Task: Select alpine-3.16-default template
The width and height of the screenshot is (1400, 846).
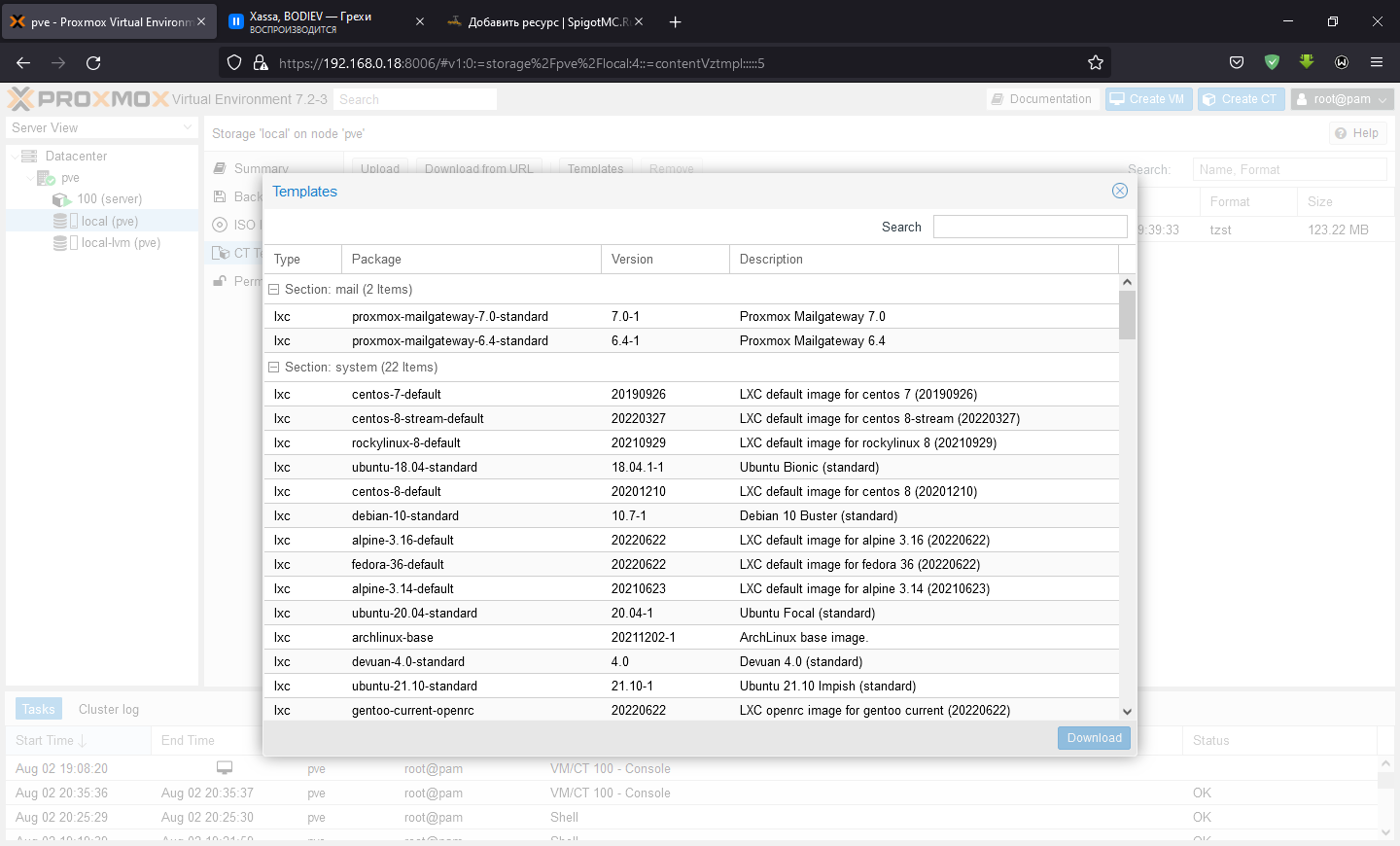Action: coord(691,540)
